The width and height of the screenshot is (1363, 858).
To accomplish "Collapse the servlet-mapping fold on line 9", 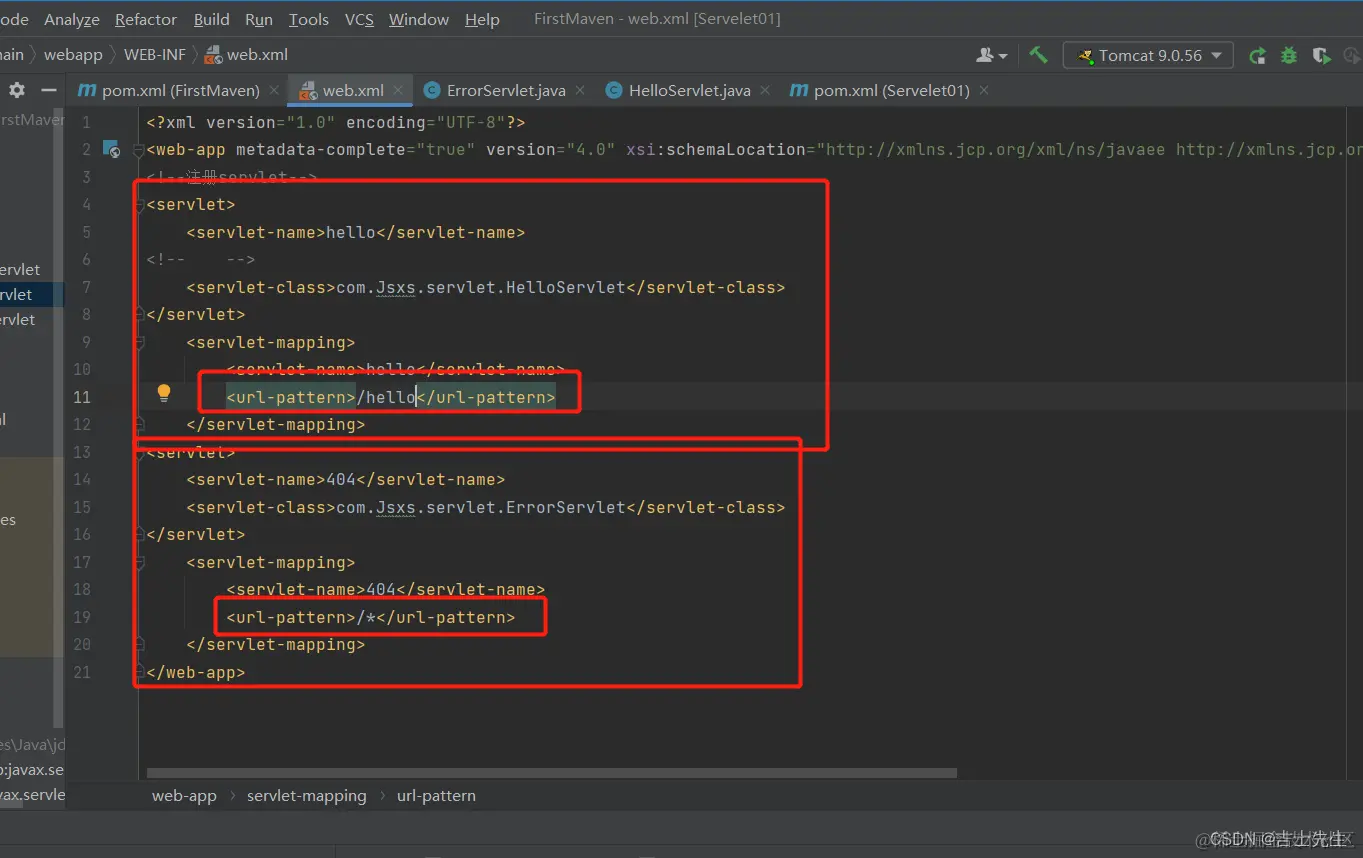I will point(140,343).
